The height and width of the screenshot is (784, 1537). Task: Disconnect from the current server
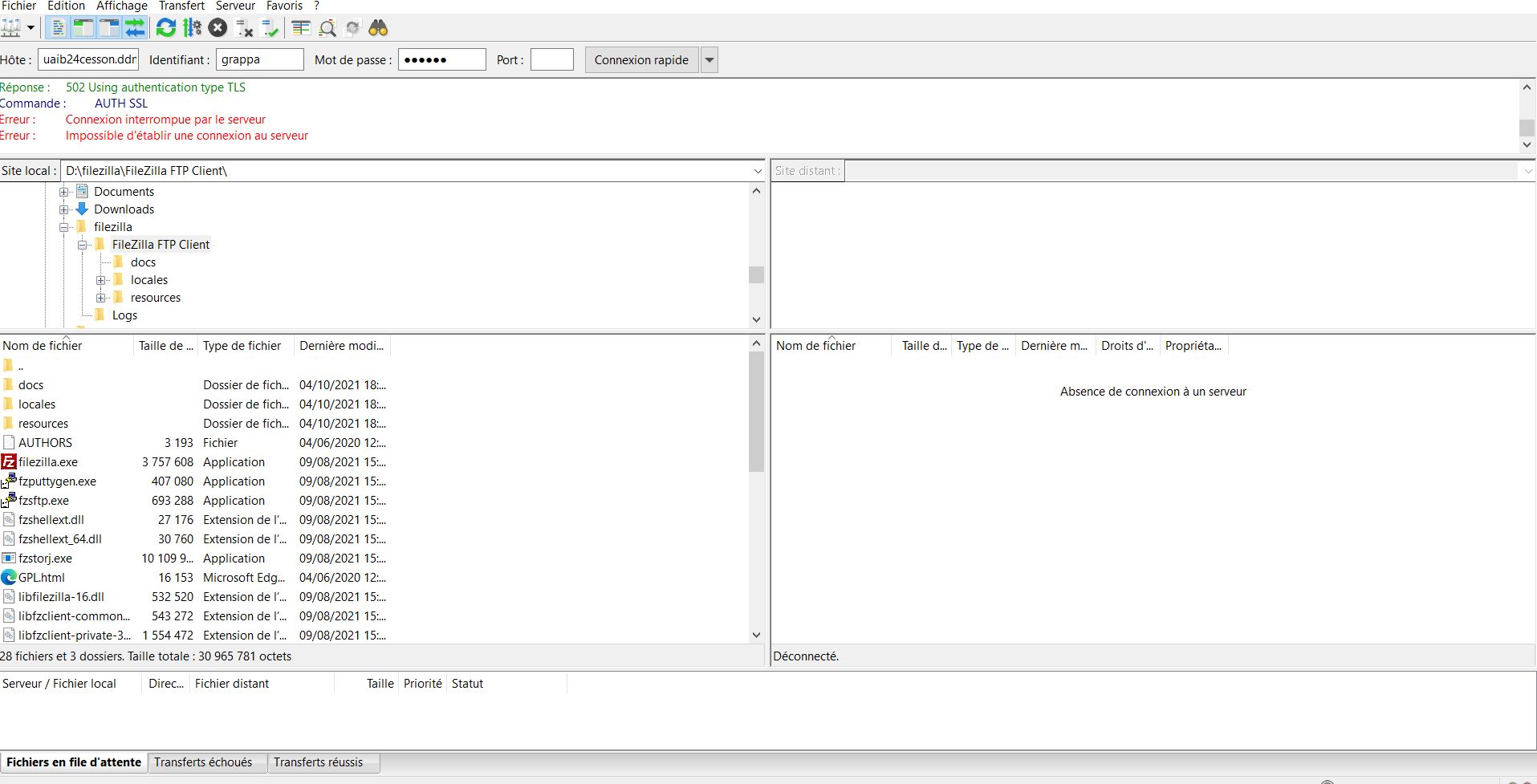pyautogui.click(x=244, y=29)
